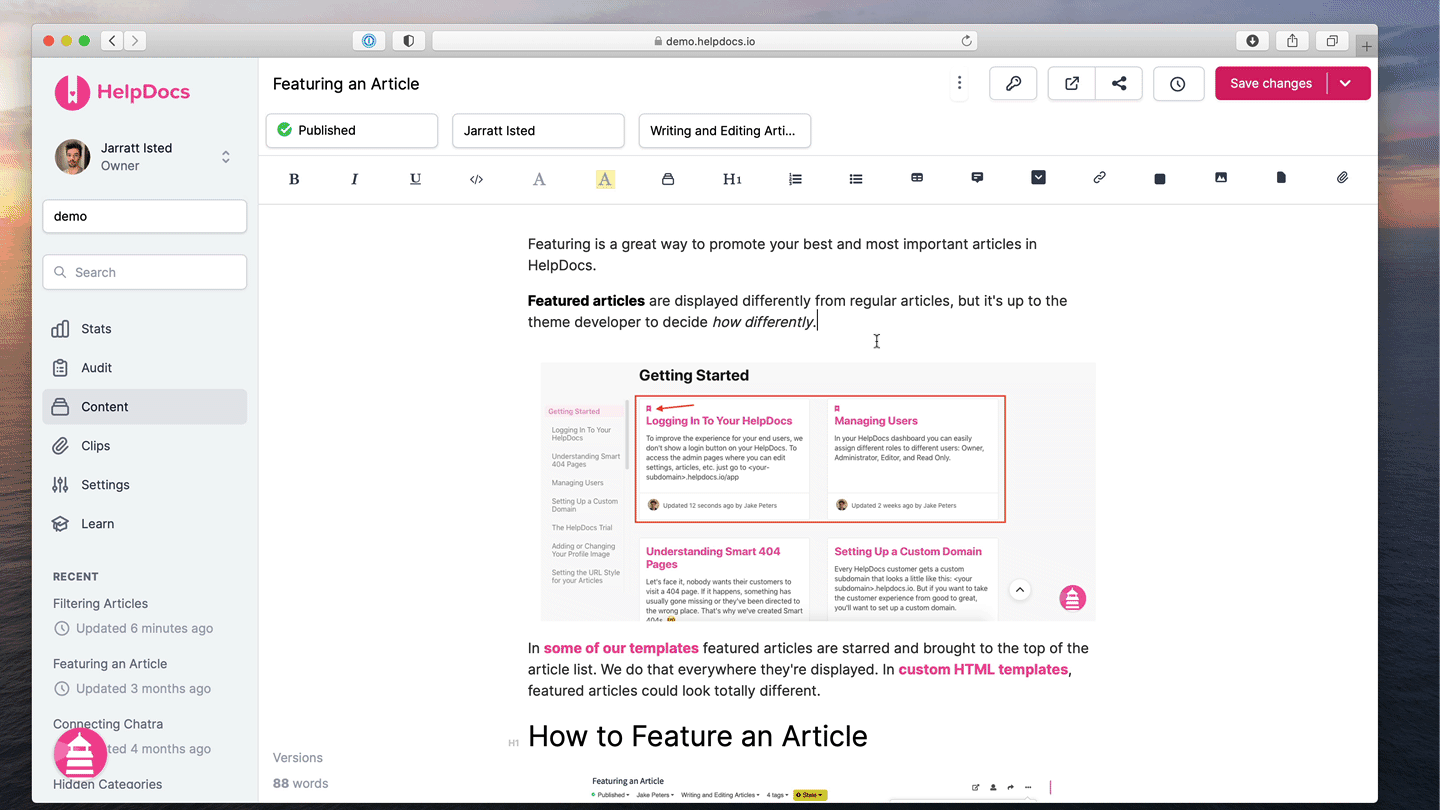
Task: Go back with Safari's back arrow
Action: click(x=112, y=41)
